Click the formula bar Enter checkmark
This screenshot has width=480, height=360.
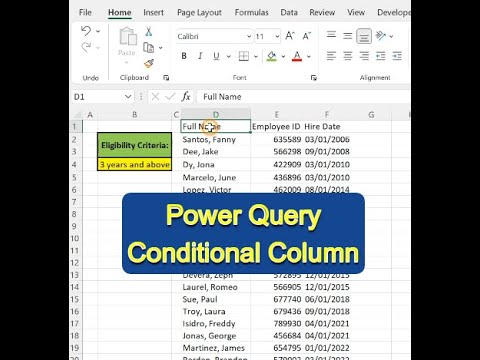(170, 97)
